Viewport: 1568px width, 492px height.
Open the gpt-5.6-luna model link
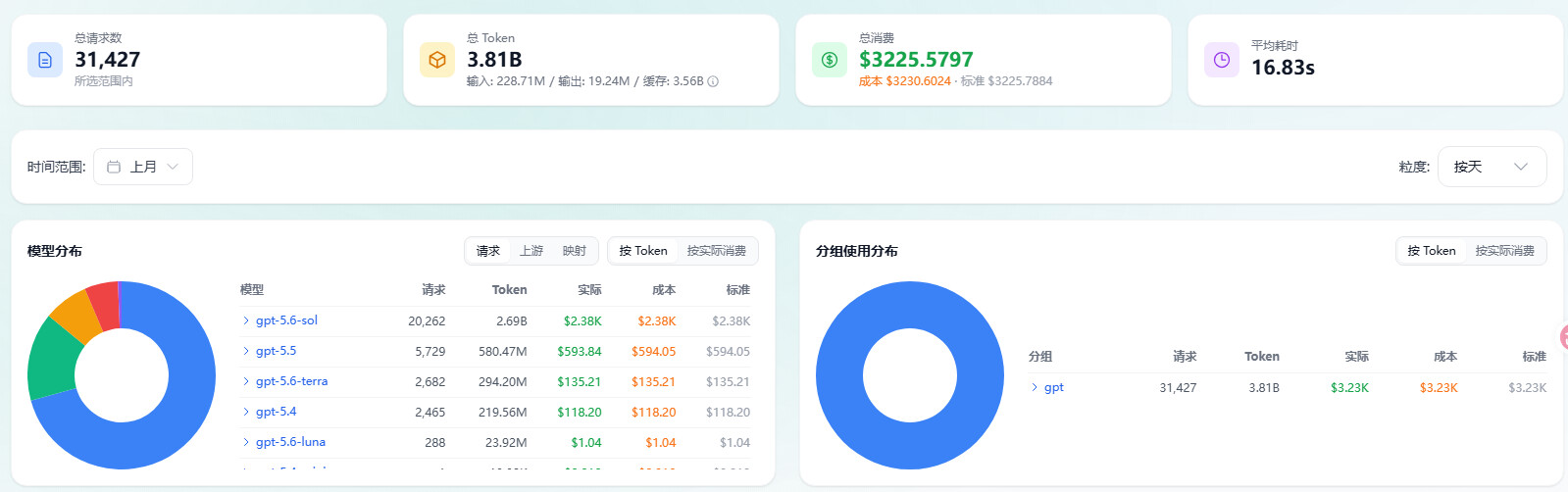[x=290, y=442]
